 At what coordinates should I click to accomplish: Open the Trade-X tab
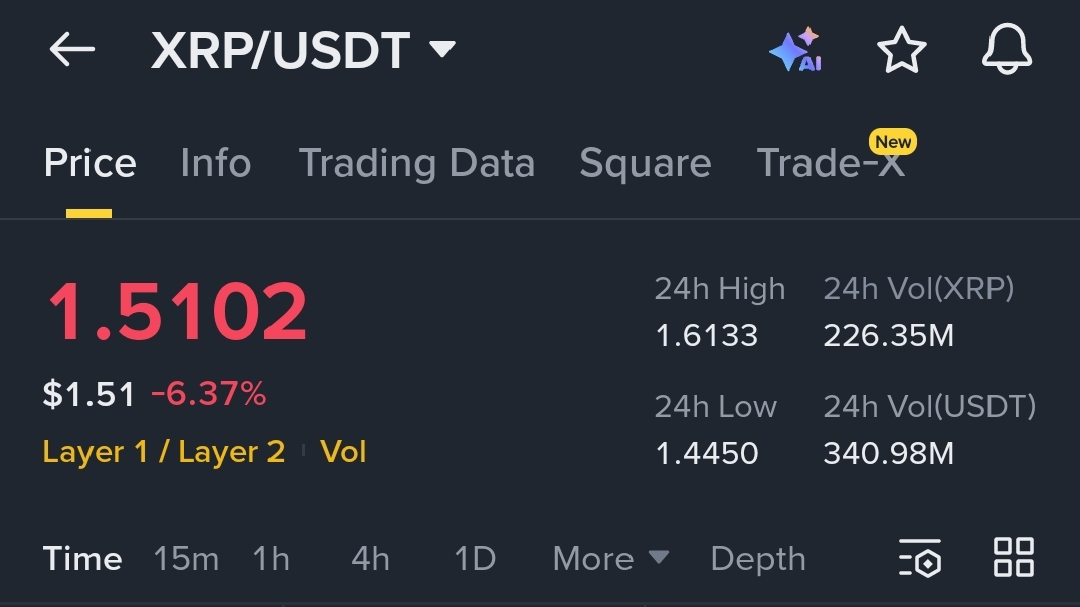[831, 163]
